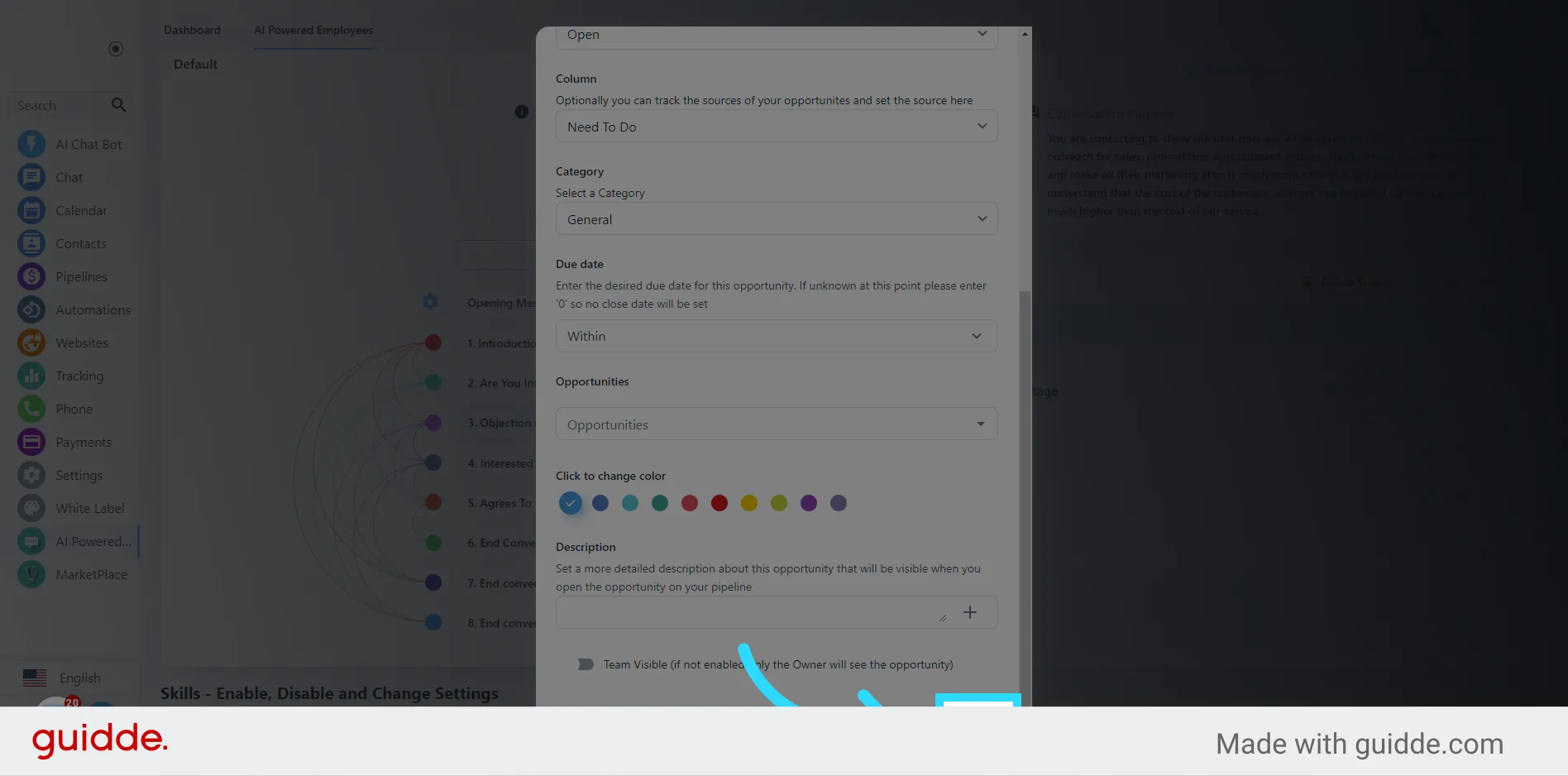Open the AI Powered sidebar icon
Image resolution: width=1568 pixels, height=776 pixels.
[31, 541]
